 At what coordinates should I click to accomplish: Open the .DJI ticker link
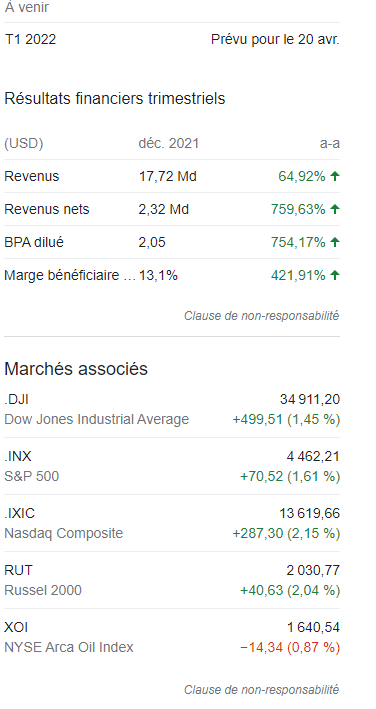(17, 400)
